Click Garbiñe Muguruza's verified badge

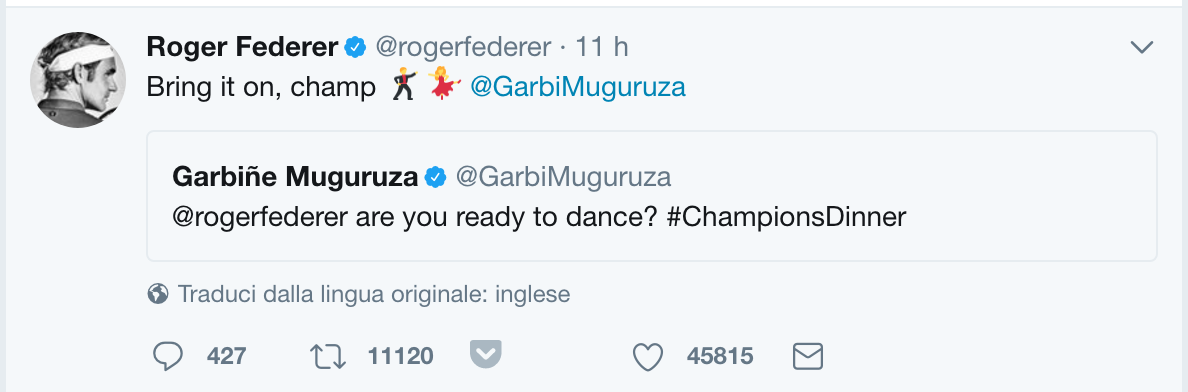click(435, 177)
